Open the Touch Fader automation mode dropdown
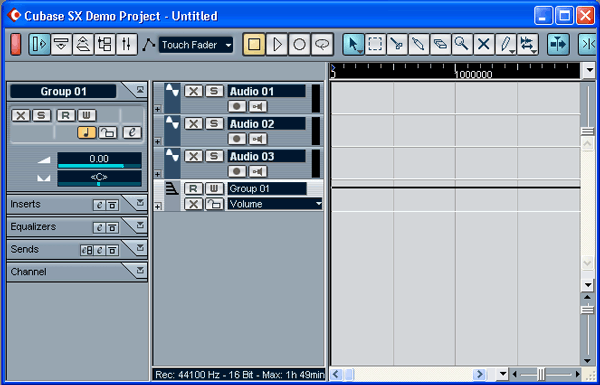Screen dimensions: 600x385 pos(196,45)
